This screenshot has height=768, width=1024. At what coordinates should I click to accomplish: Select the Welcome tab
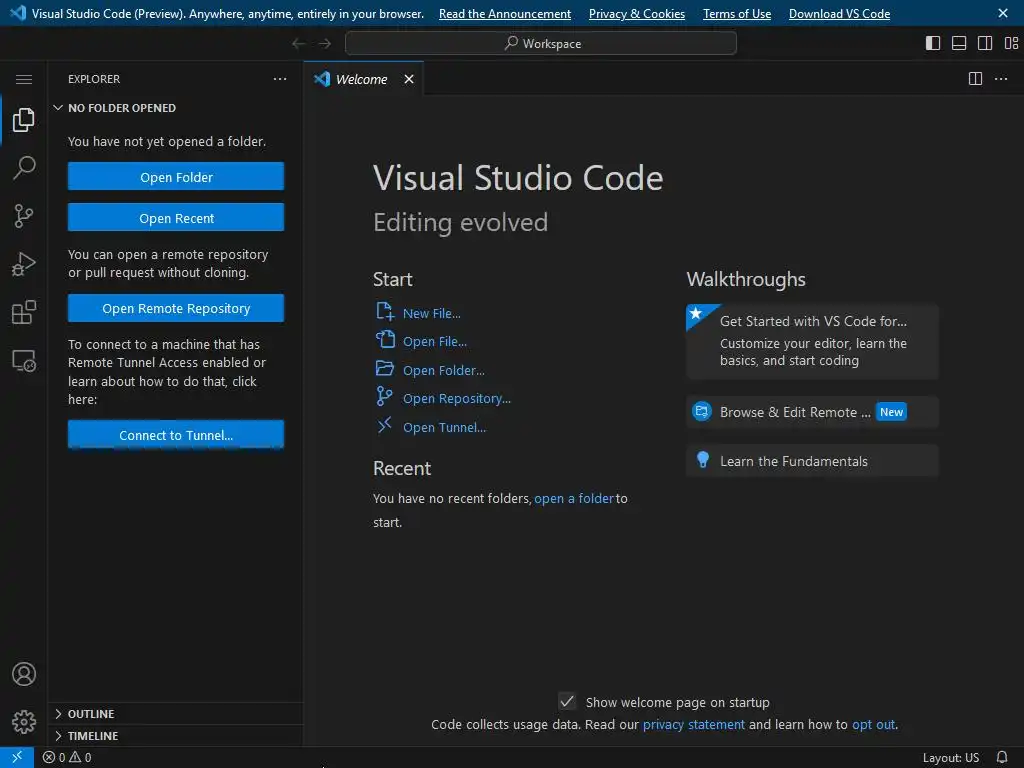click(x=361, y=79)
